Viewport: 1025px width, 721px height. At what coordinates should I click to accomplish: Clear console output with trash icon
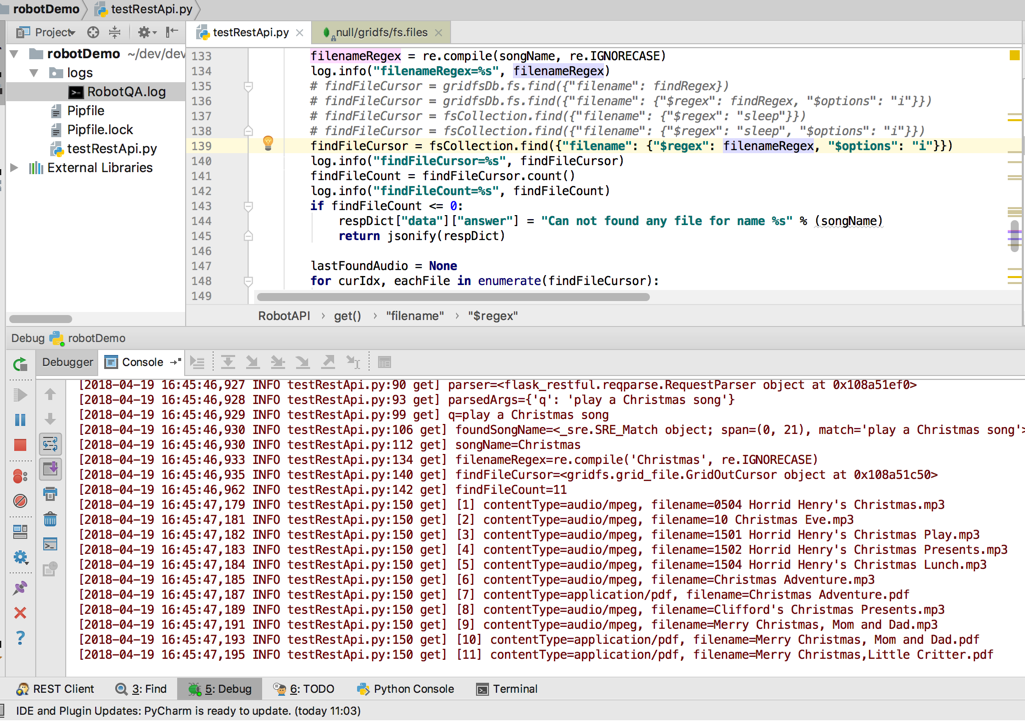[x=50, y=519]
